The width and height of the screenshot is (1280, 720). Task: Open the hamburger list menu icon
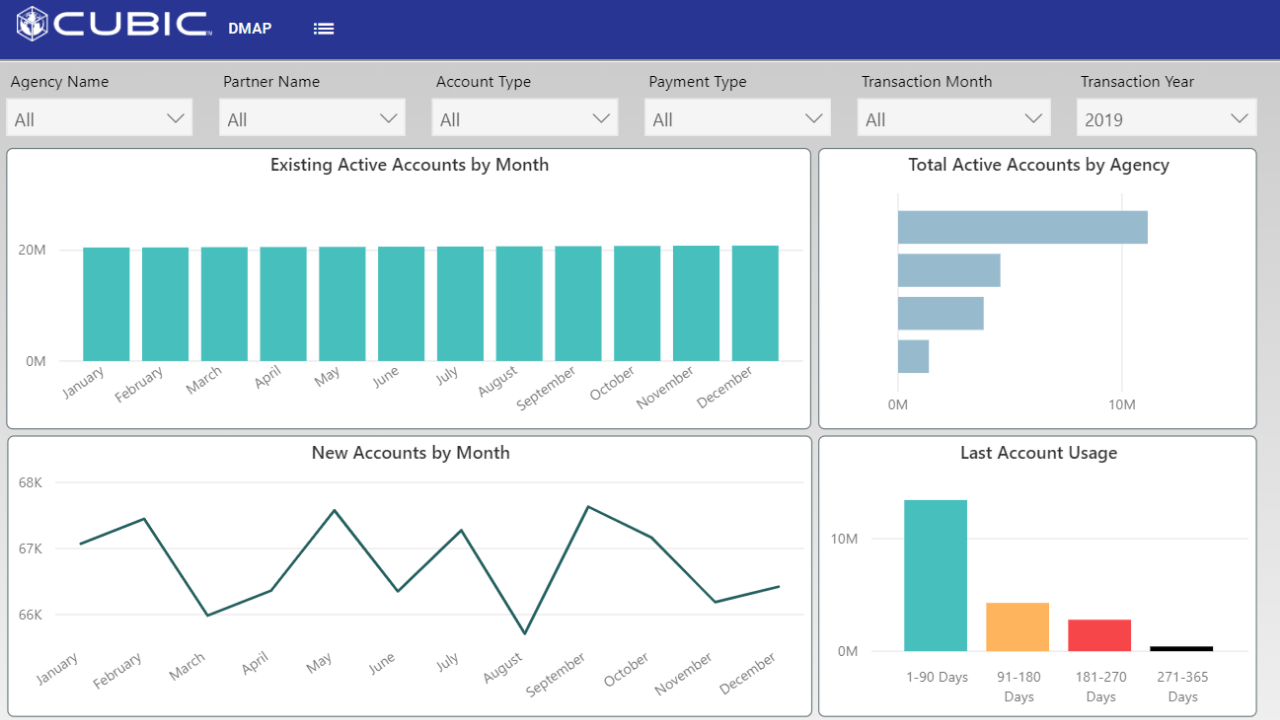click(x=323, y=29)
